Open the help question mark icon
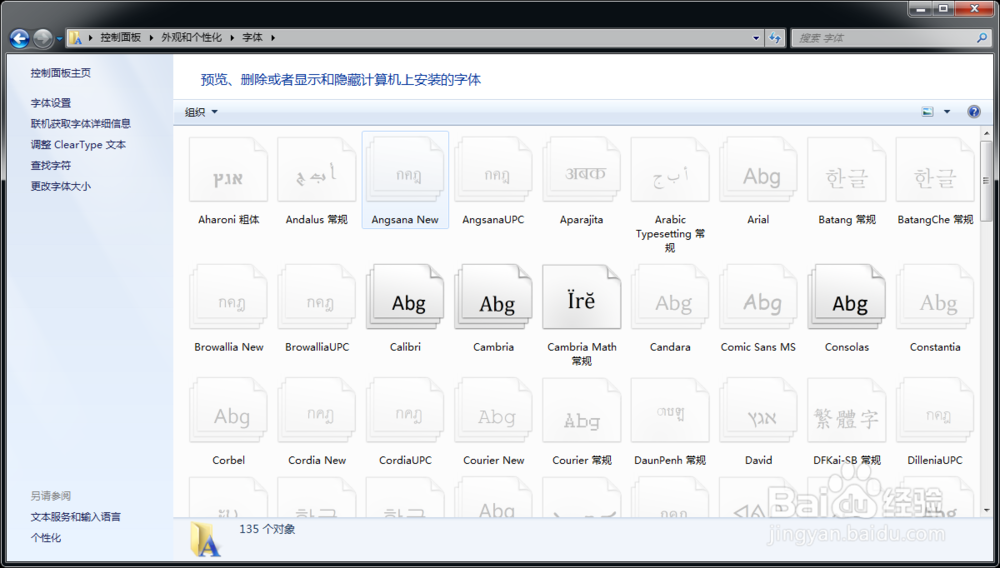Screen dimensions: 1000x568 [x=974, y=112]
